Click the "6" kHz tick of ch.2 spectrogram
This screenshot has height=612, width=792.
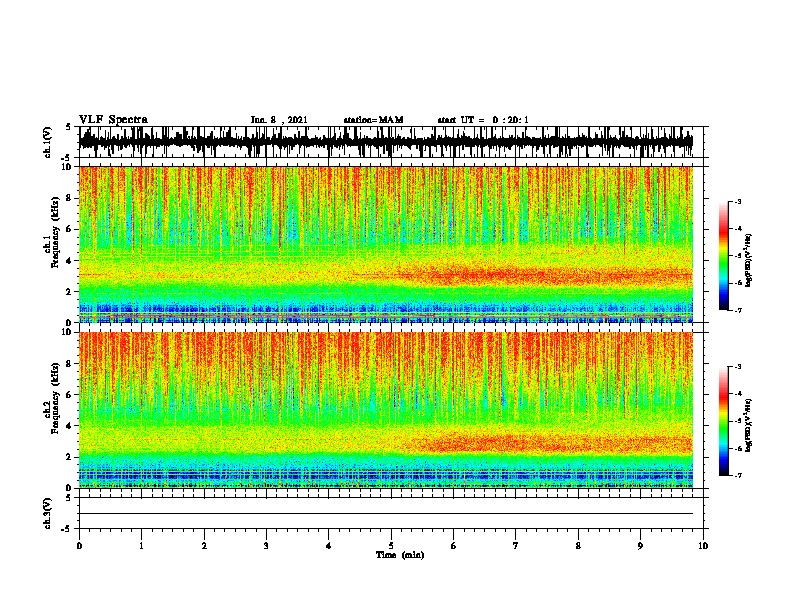[70, 395]
